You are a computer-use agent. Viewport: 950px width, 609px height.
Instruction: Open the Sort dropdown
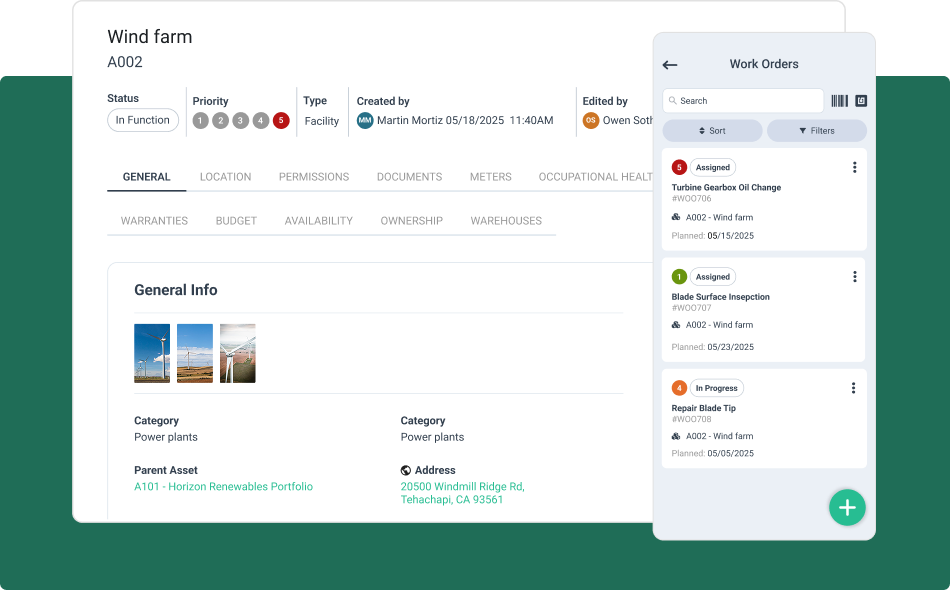coord(712,131)
